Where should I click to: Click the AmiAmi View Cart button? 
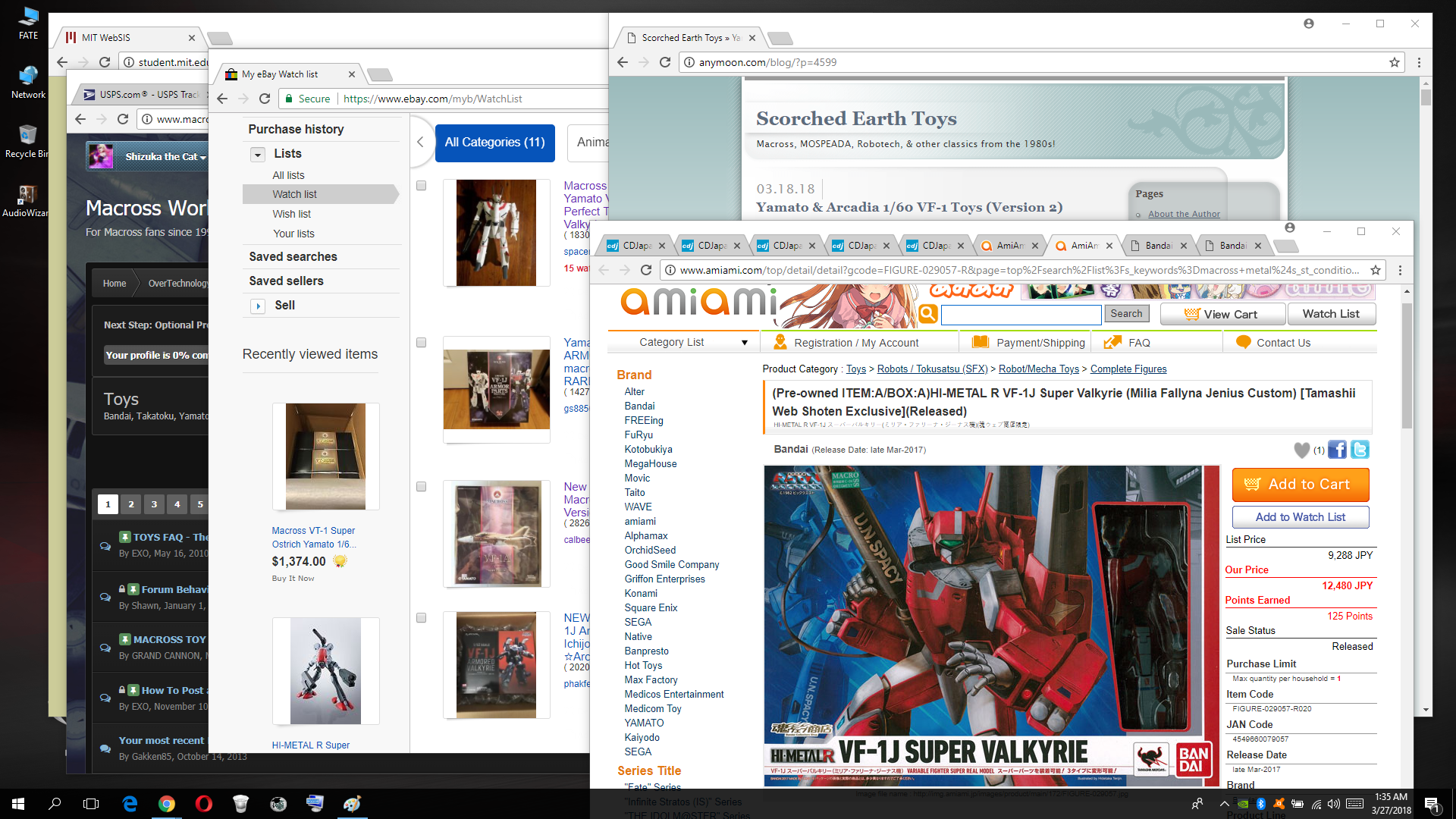pos(1222,314)
